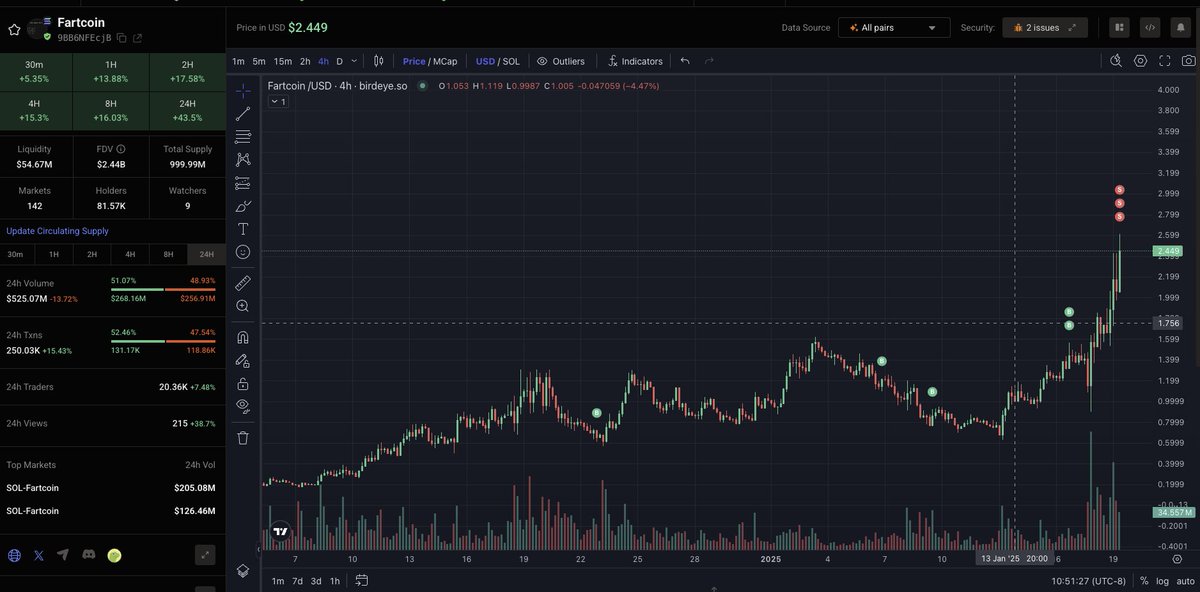Switch chart to MCap view

pos(445,61)
